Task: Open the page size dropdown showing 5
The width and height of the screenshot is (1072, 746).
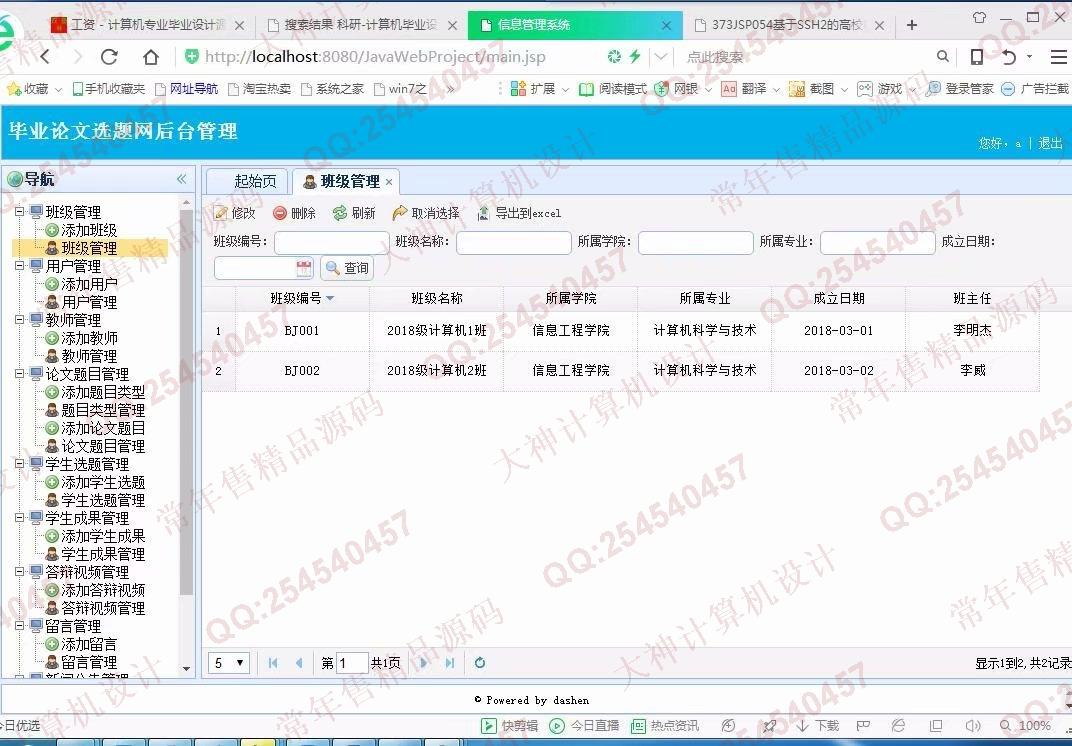Action: click(x=229, y=663)
